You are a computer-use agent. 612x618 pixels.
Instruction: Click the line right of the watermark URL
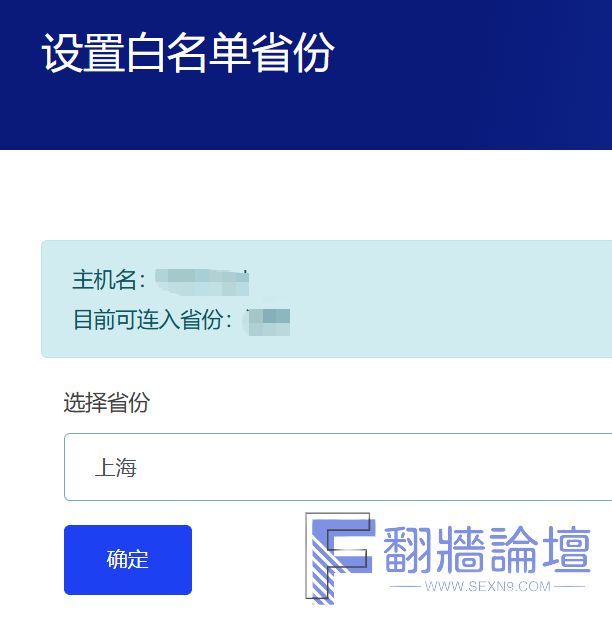[x=569, y=587]
